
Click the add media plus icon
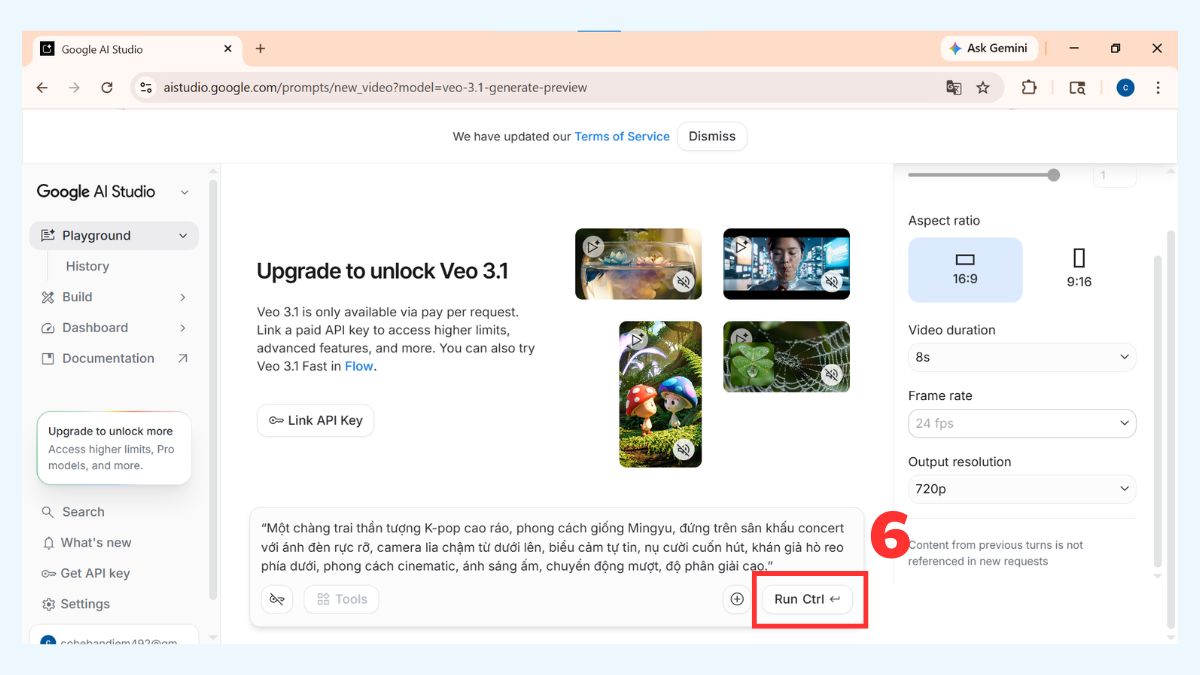(737, 599)
